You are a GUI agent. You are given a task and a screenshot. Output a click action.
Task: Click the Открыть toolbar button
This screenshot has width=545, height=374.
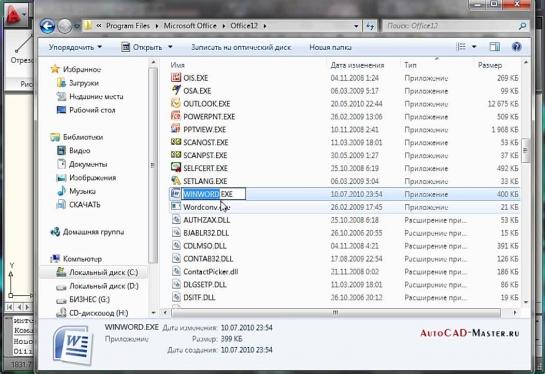142,47
